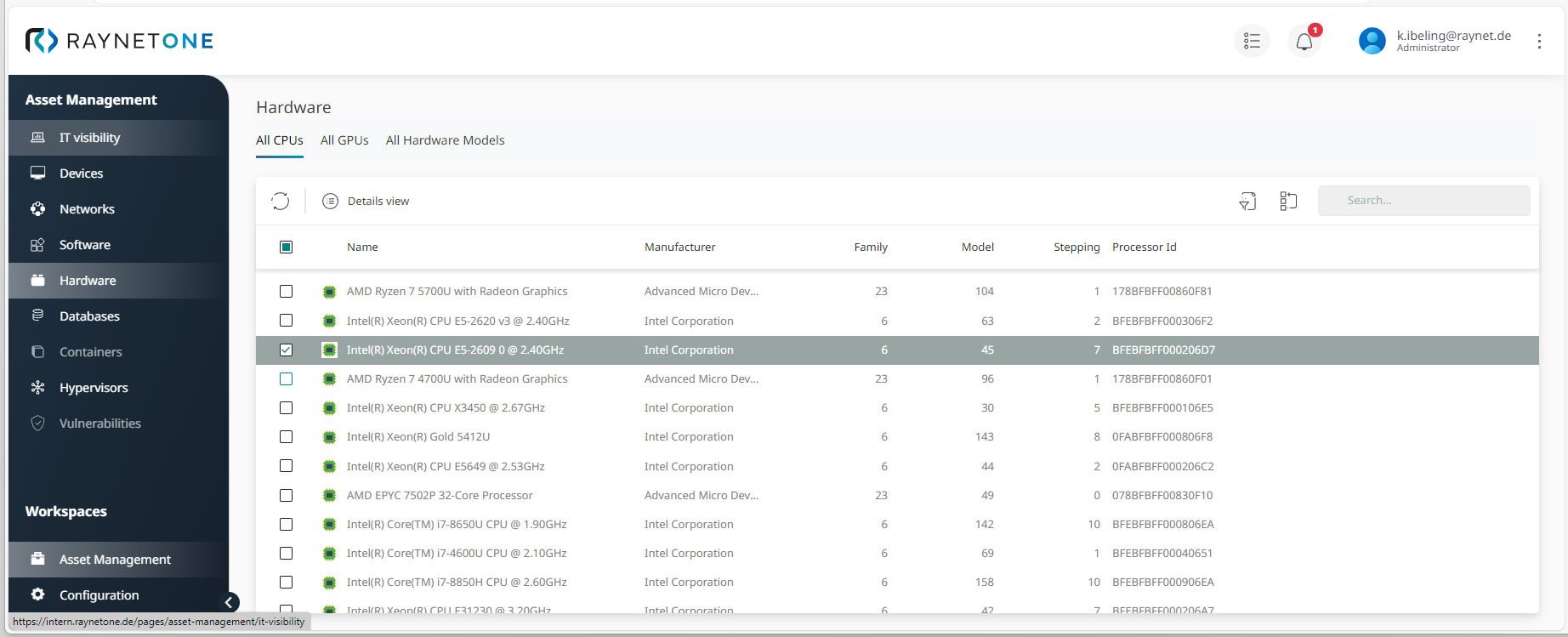Uncheck the Xeon E5-2609 row checkbox
The width and height of the screenshot is (1568, 637).
[287, 350]
